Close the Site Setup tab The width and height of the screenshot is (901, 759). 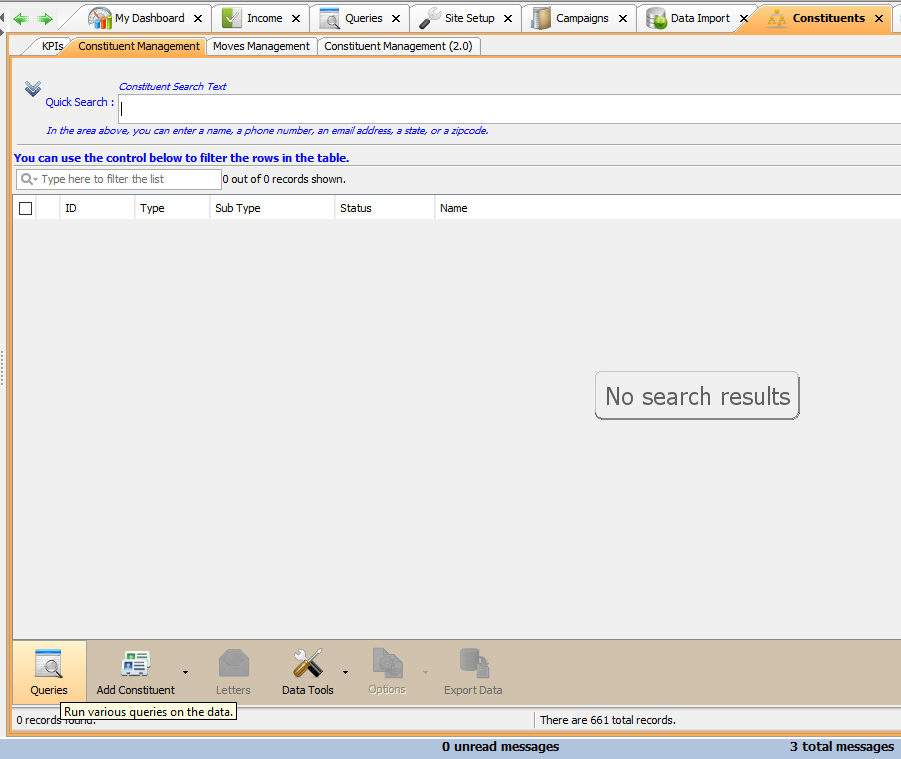tap(508, 18)
